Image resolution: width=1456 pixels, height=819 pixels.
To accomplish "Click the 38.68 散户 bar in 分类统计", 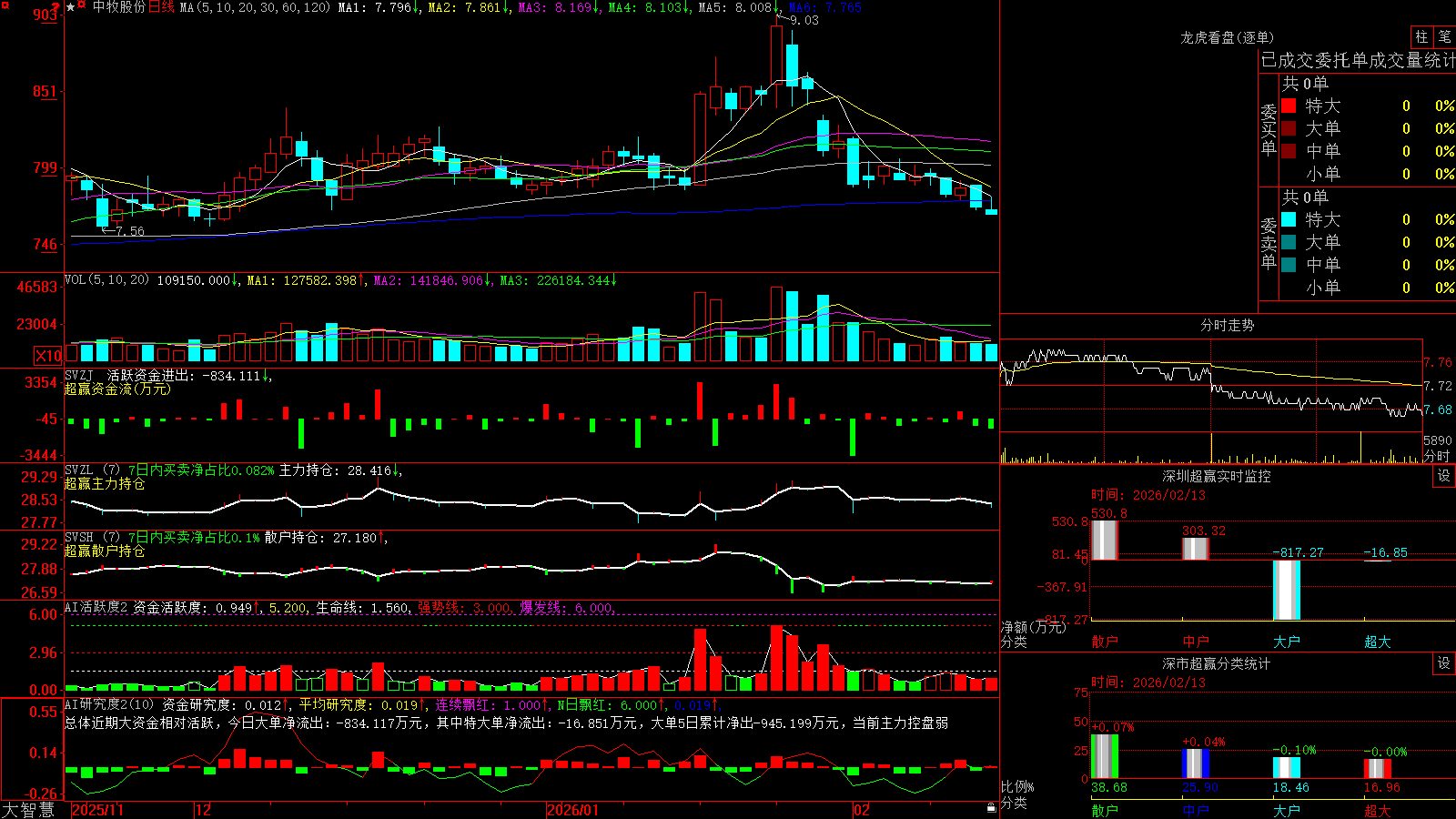I will pos(1104,756).
